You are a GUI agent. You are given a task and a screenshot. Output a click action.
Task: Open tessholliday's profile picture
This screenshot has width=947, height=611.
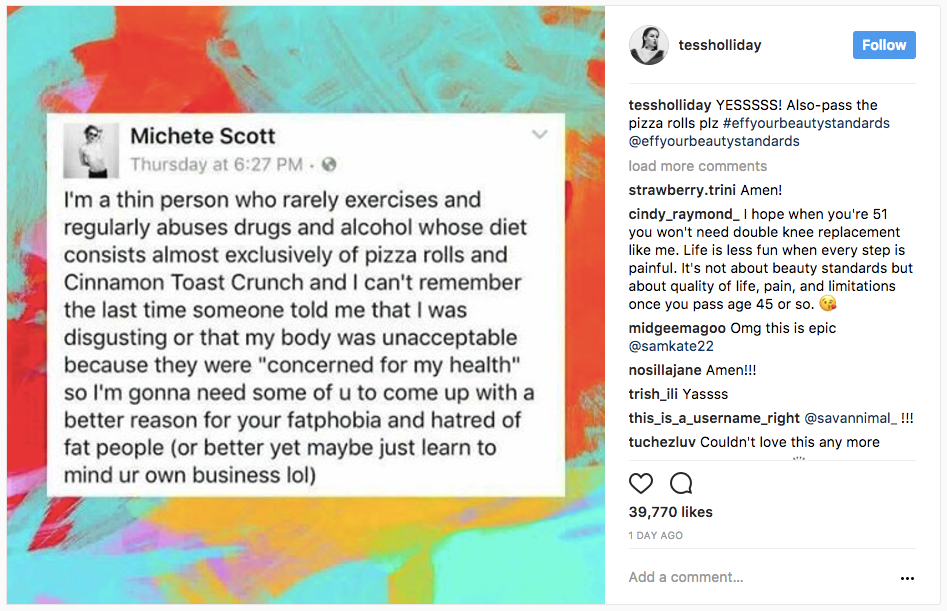pos(649,45)
